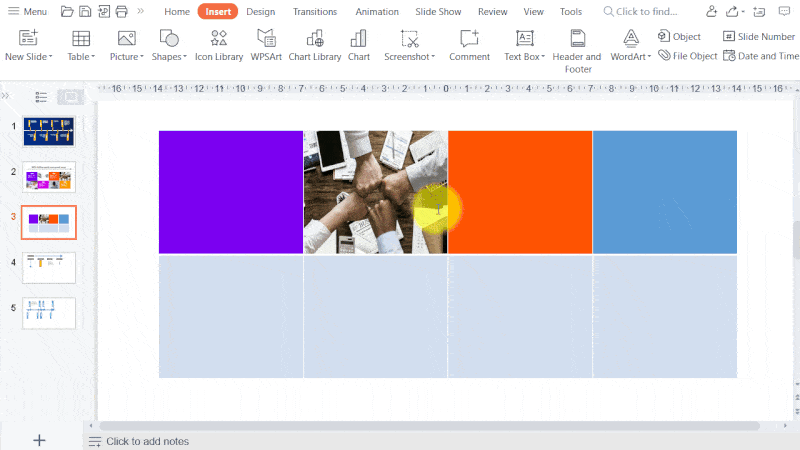
Task: Switch to outline view icon
Action: pyautogui.click(x=41, y=96)
